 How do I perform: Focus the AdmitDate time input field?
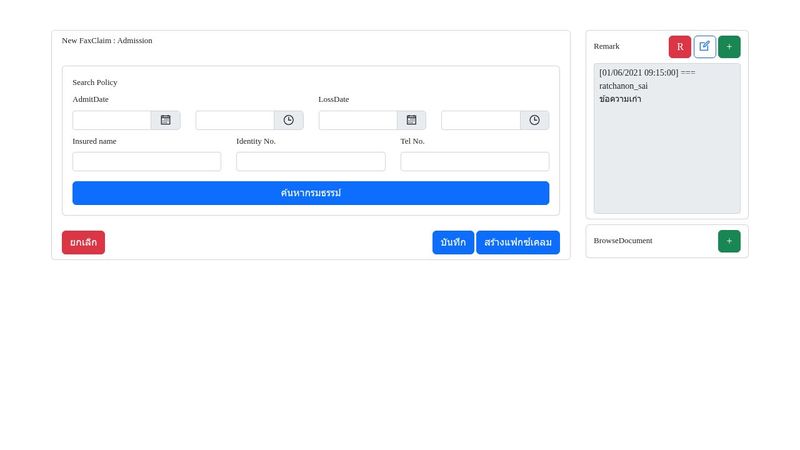[x=235, y=120]
